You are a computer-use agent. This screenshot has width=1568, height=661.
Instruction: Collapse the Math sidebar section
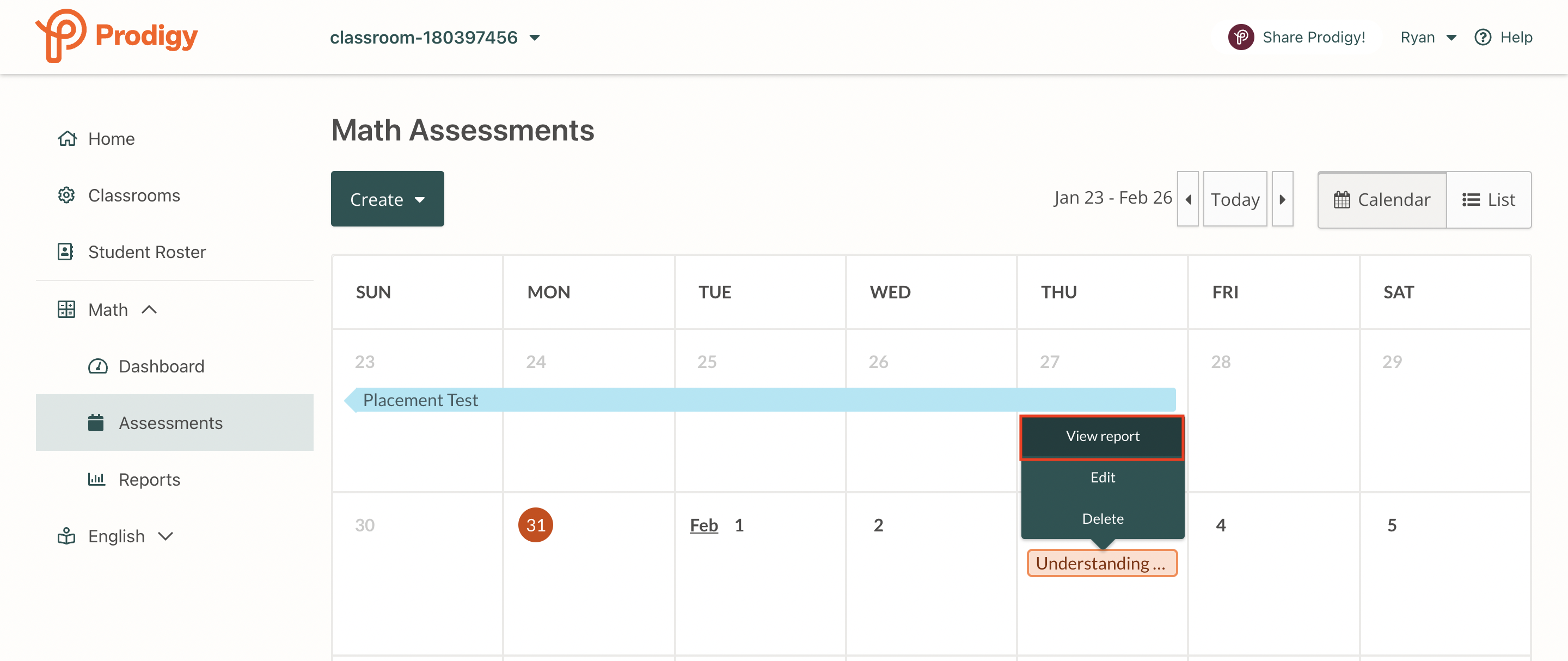click(150, 309)
